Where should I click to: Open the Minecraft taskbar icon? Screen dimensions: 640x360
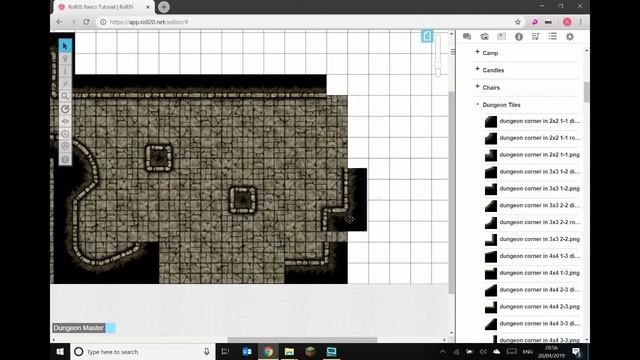coord(310,351)
